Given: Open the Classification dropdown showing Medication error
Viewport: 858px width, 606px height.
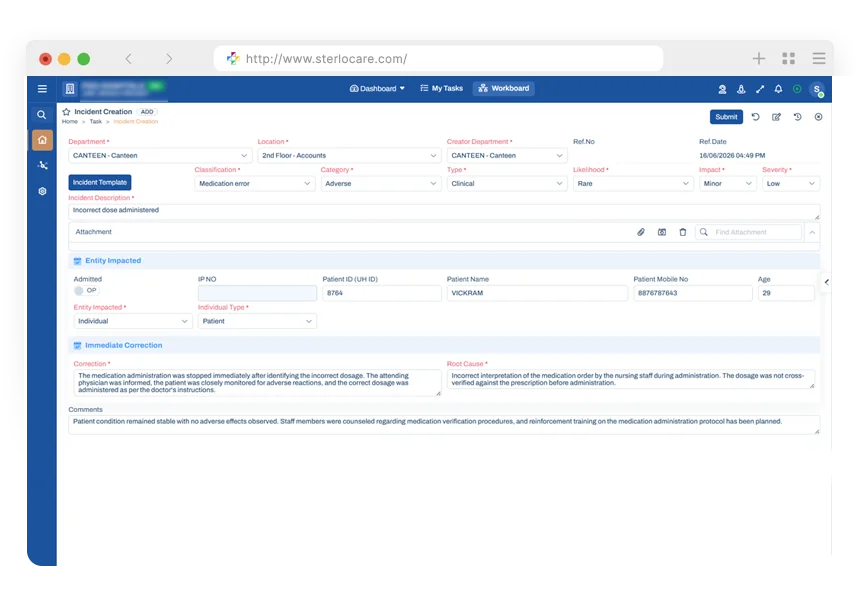Looking at the screenshot, I should point(254,184).
